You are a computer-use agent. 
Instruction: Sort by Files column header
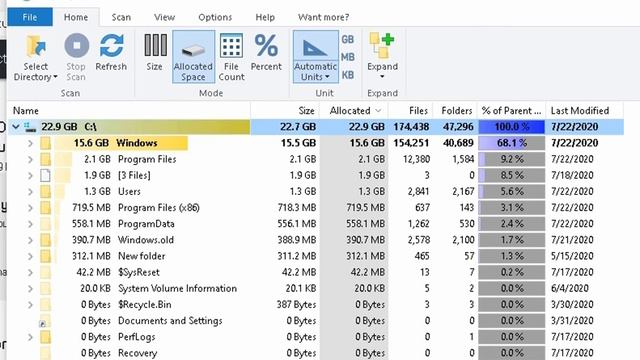point(410,111)
